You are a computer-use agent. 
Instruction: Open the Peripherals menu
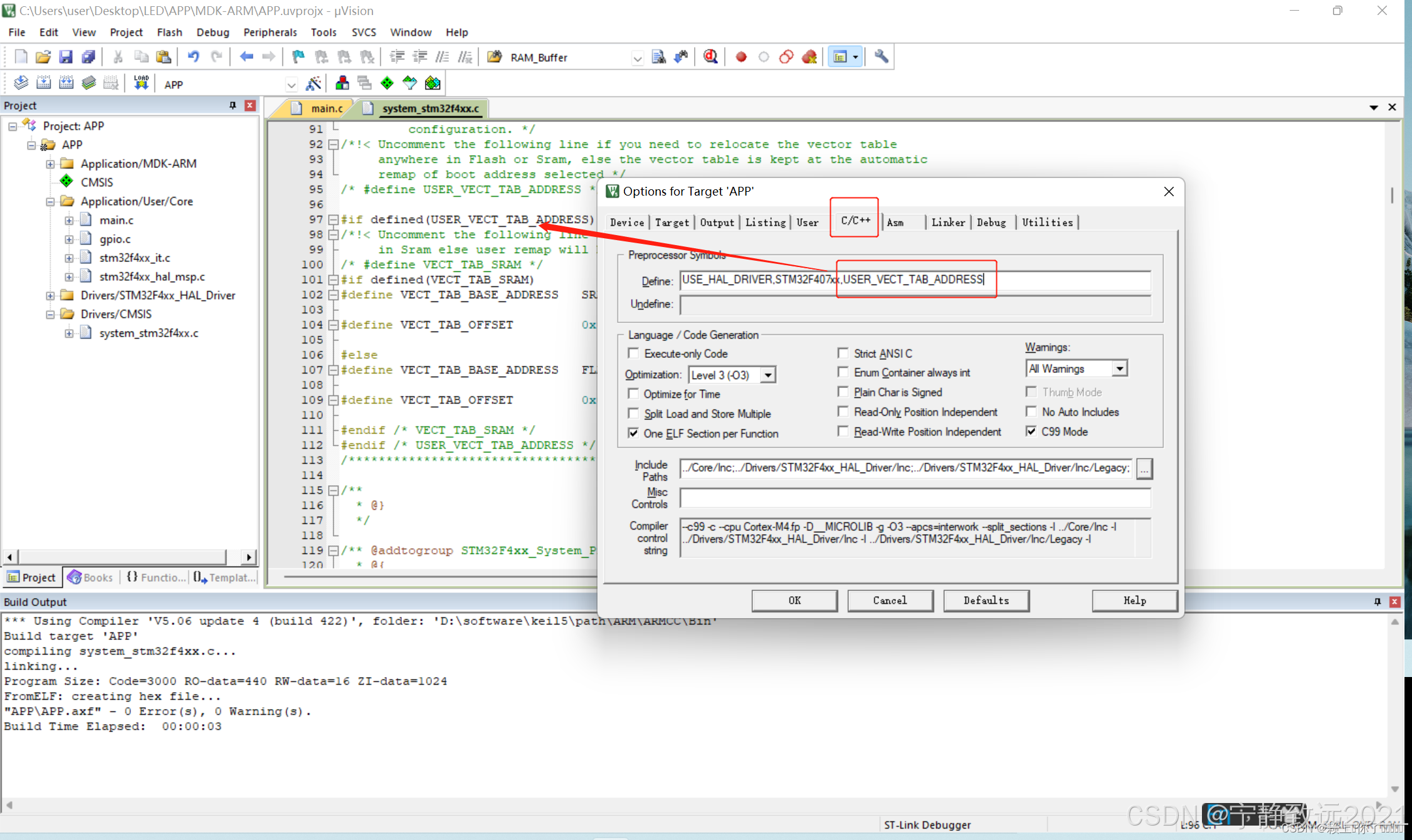point(270,32)
